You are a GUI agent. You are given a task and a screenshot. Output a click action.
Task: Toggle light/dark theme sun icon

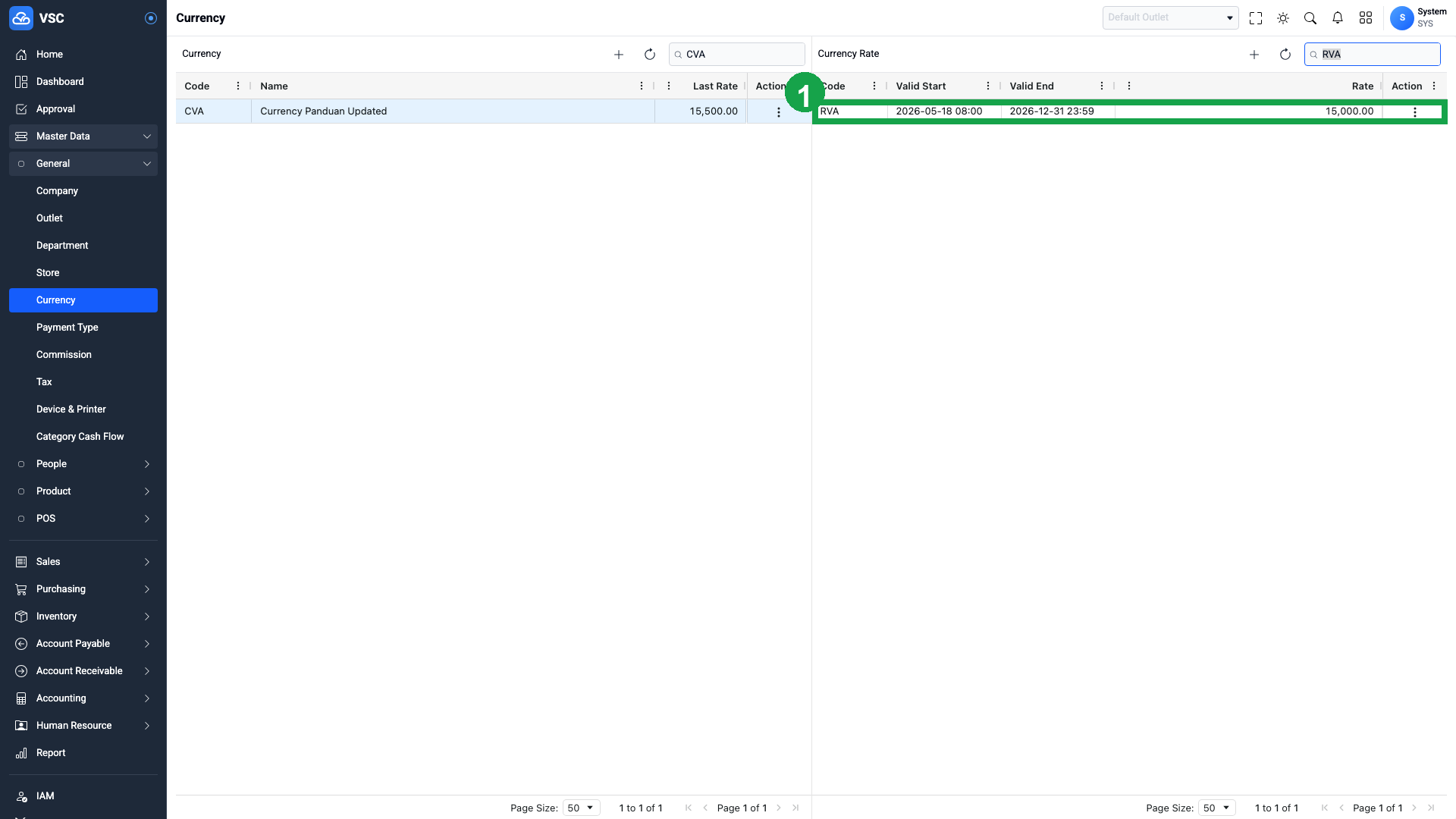(1283, 18)
